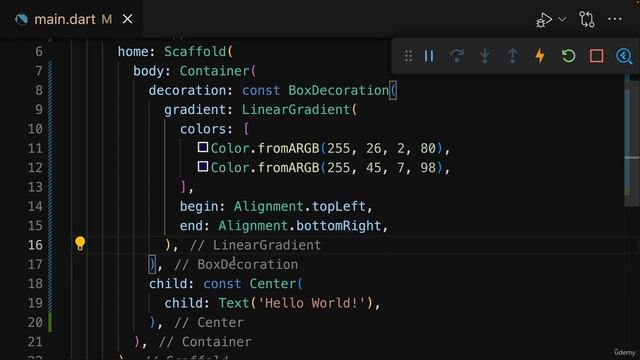Image resolution: width=640 pixels, height=360 pixels.
Task: Open color swatch for Color 45, 7, 98
Action: [203, 166]
